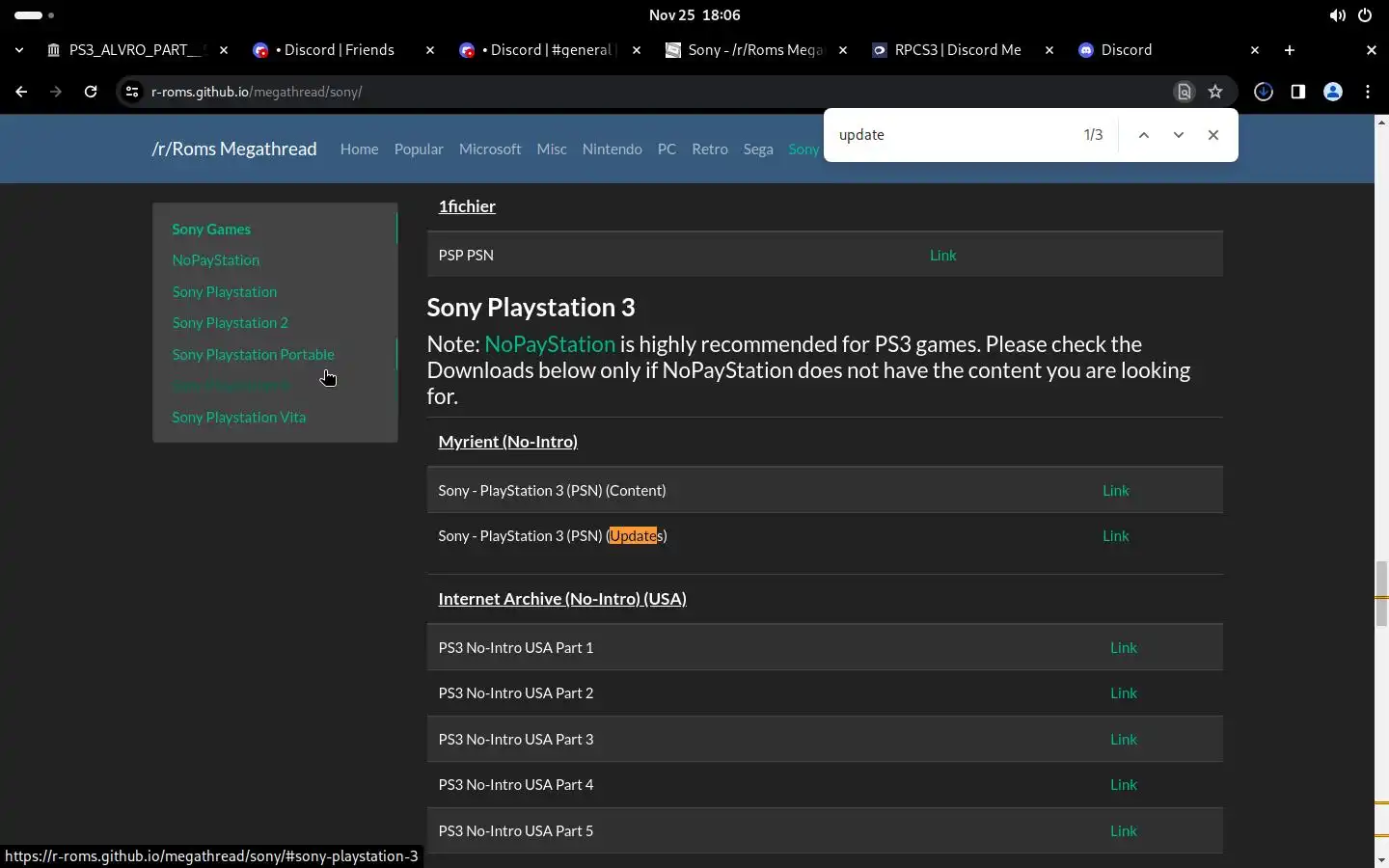Open the /r/Roms Megathread site title

234,149
